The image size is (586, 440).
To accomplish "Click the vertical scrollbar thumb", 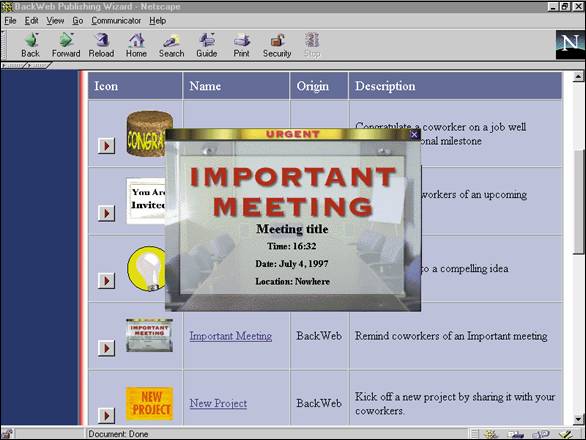I will (x=578, y=202).
